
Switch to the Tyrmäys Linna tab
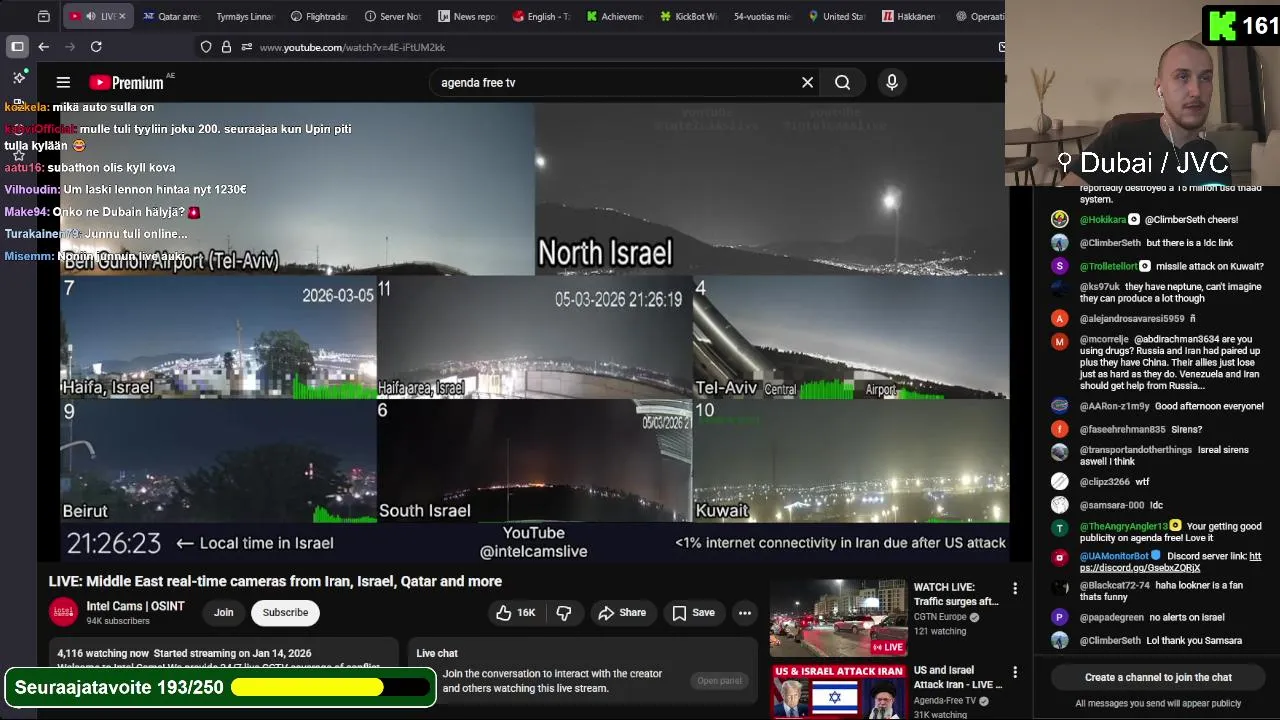[x=245, y=16]
